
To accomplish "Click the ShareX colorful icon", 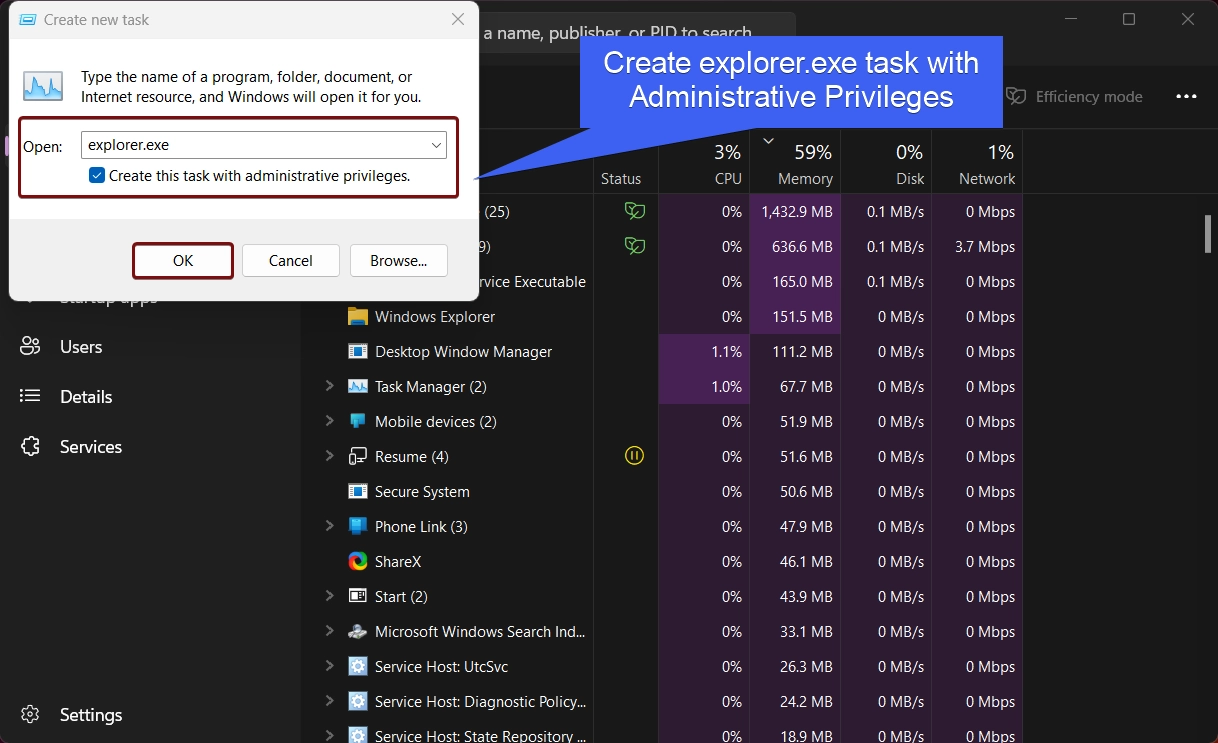I will (358, 562).
